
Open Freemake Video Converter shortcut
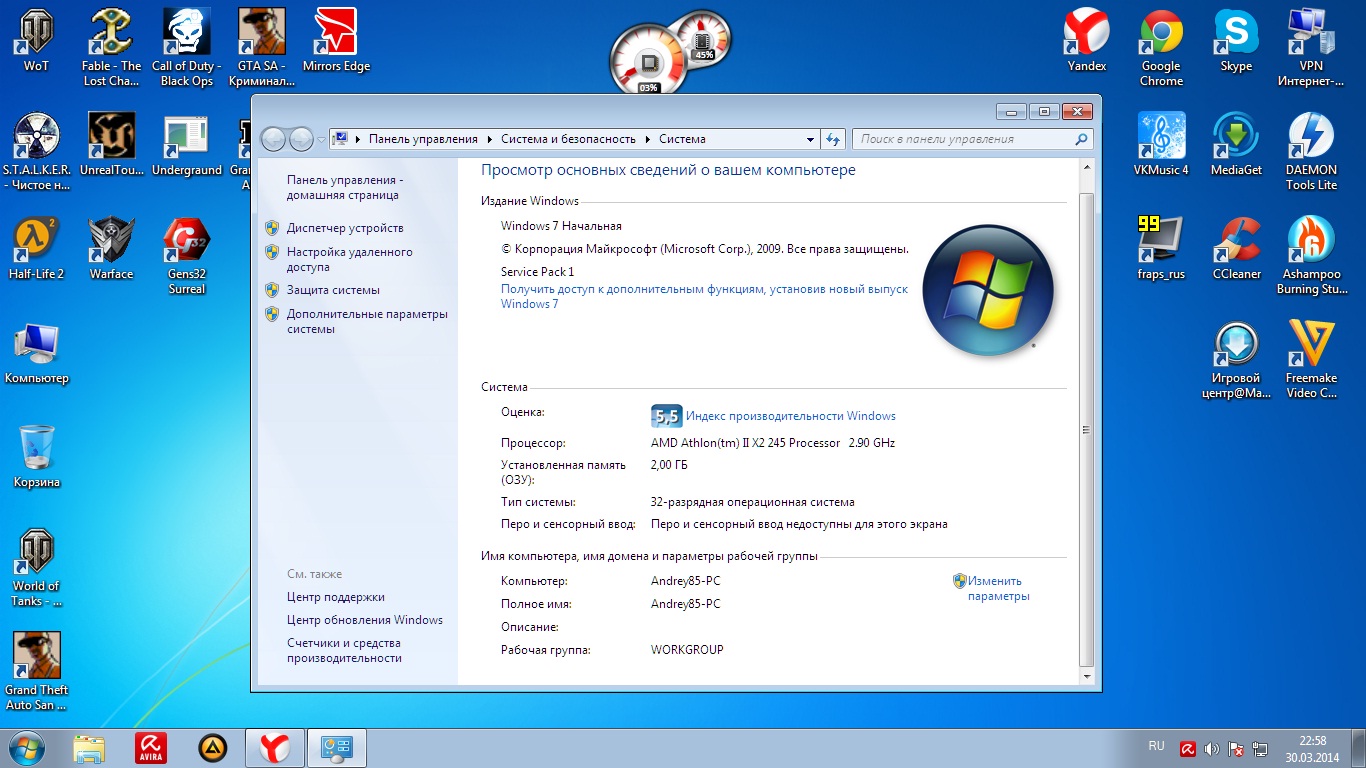(x=1311, y=360)
